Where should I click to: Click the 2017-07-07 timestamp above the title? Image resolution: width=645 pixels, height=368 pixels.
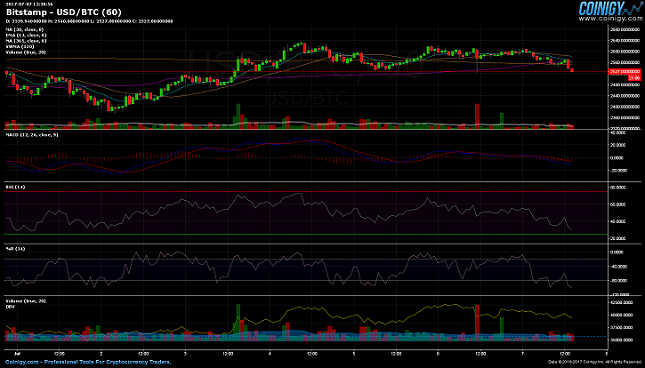tap(29, 4)
